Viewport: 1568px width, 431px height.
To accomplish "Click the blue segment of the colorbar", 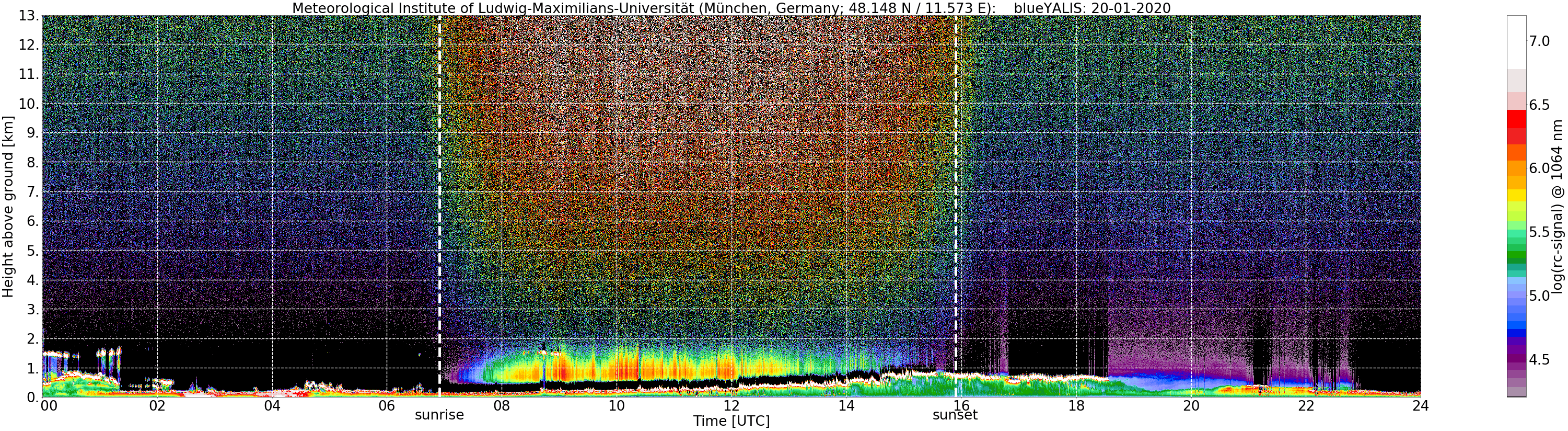I will point(1516,332).
